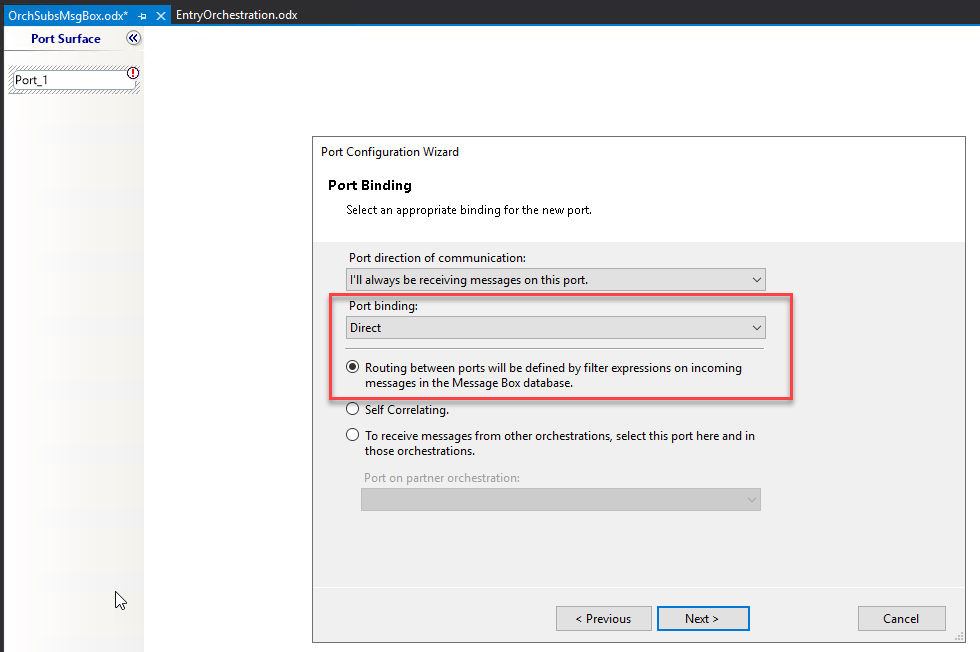
Task: Click the Next button
Action: coord(703,618)
